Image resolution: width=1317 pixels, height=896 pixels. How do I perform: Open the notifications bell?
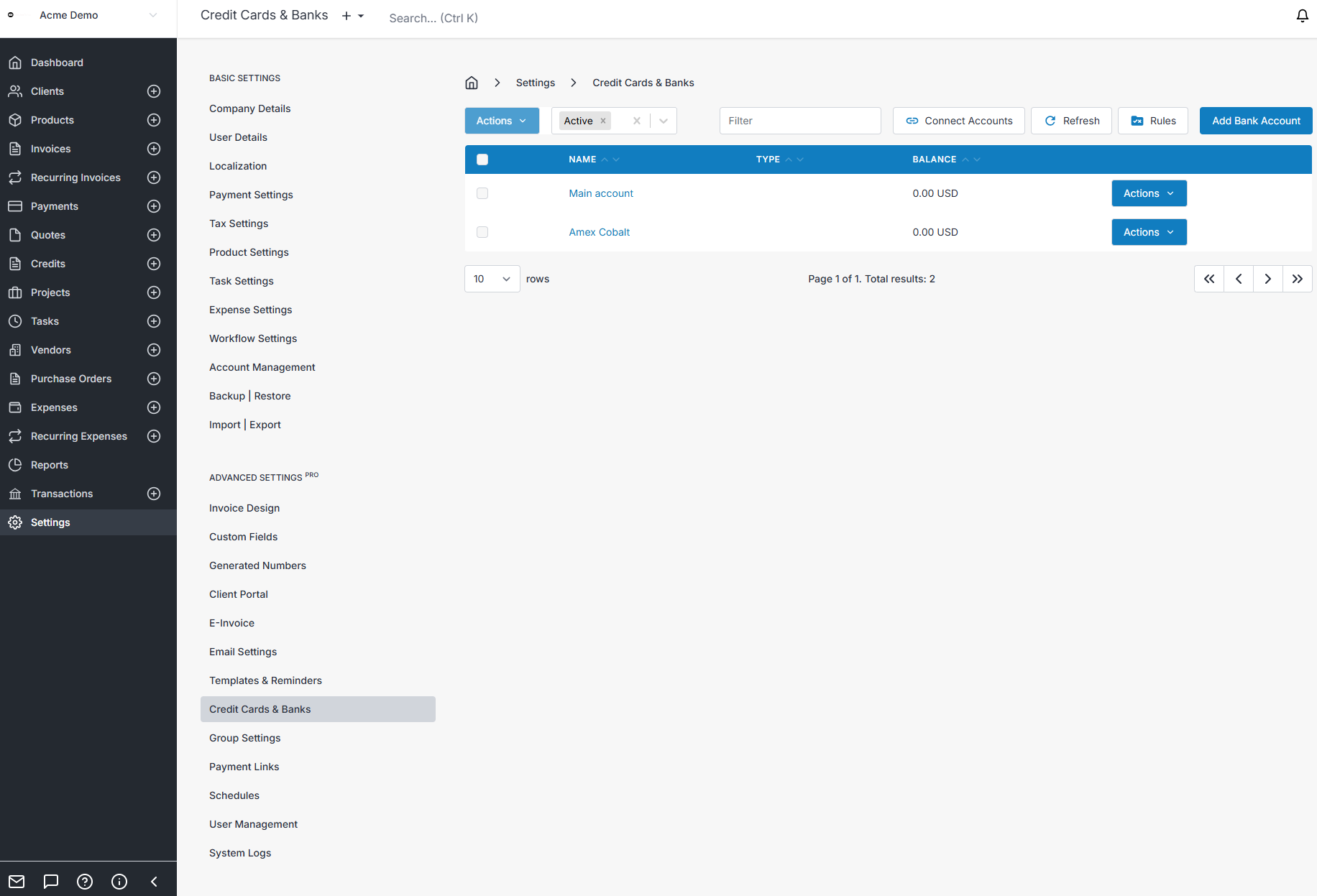pyautogui.click(x=1302, y=16)
